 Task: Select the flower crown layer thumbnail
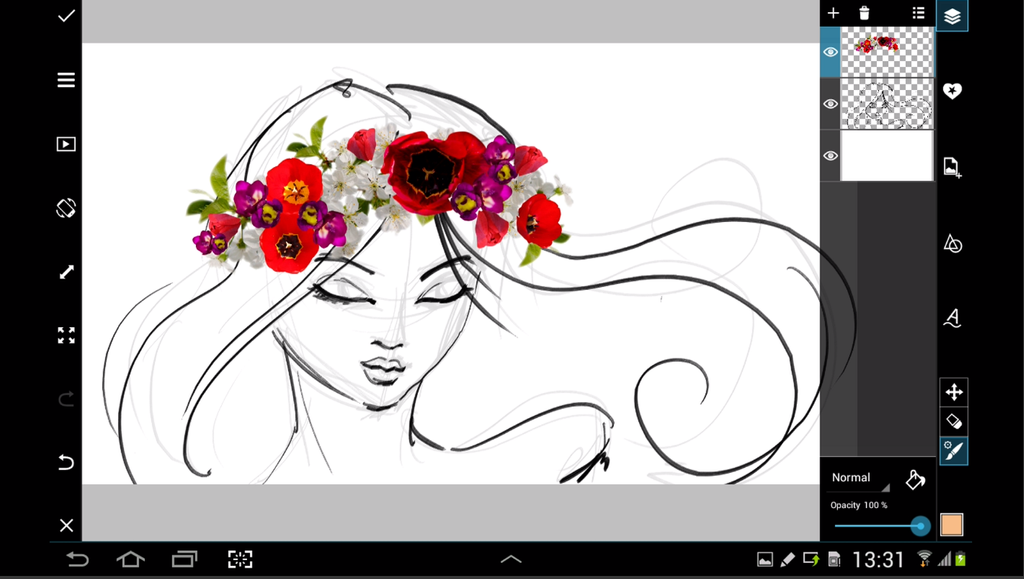pos(887,52)
